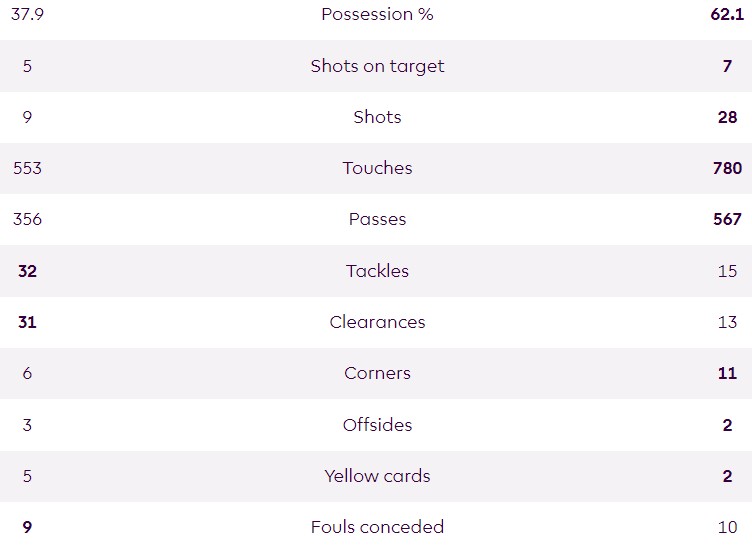Click the Touches row label

(377, 168)
